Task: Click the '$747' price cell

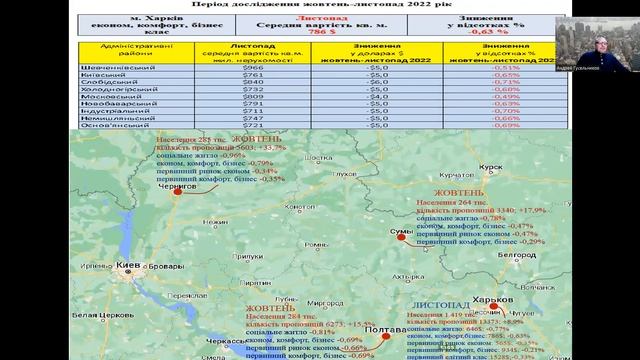Action: click(x=253, y=118)
